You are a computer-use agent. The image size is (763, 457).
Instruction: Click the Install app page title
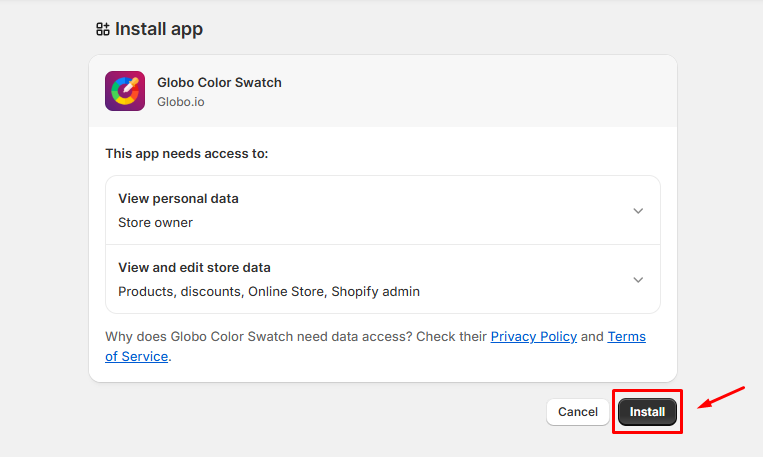coord(159,29)
